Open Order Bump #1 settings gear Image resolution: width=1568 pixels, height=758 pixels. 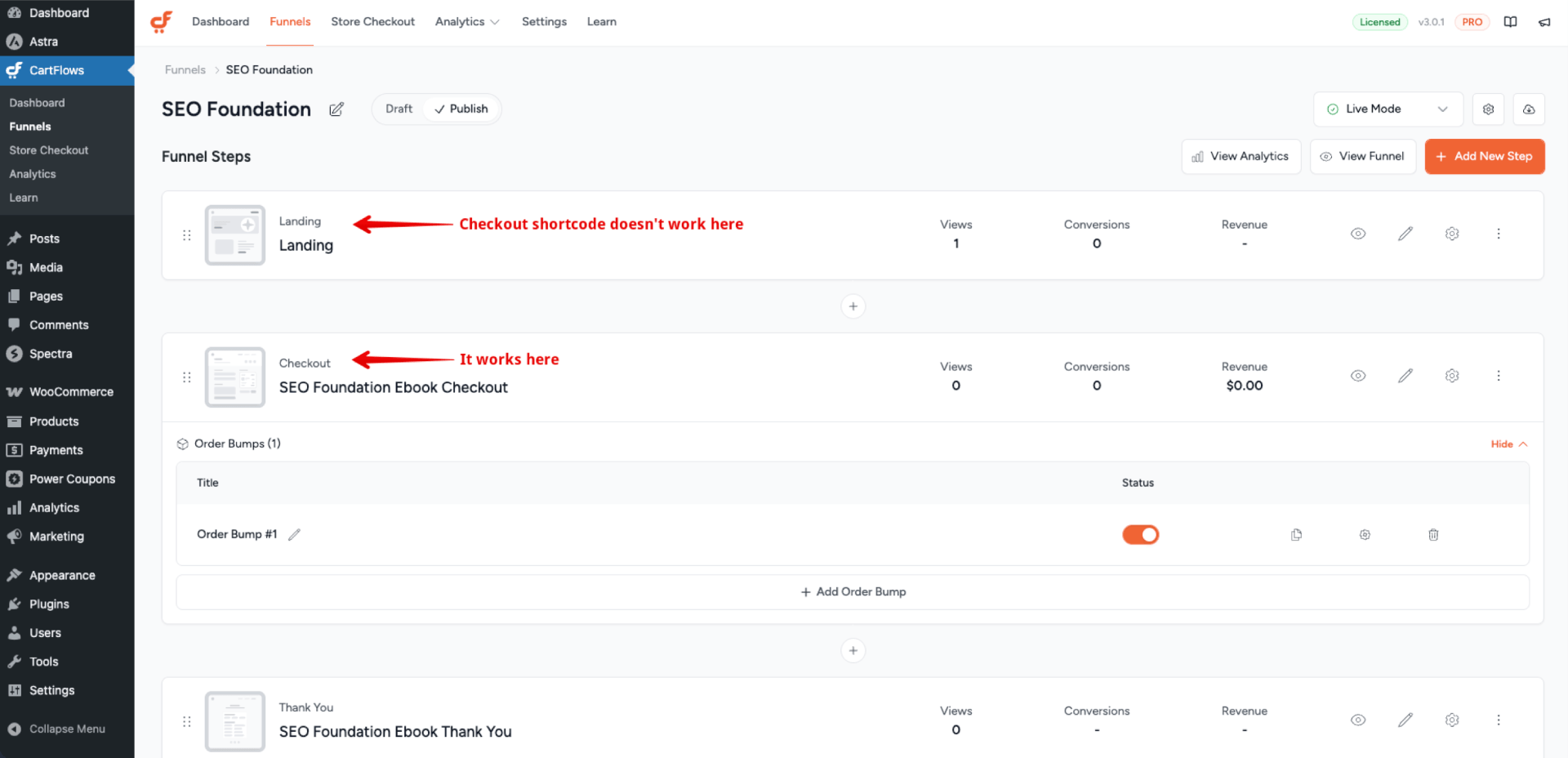[x=1365, y=535]
